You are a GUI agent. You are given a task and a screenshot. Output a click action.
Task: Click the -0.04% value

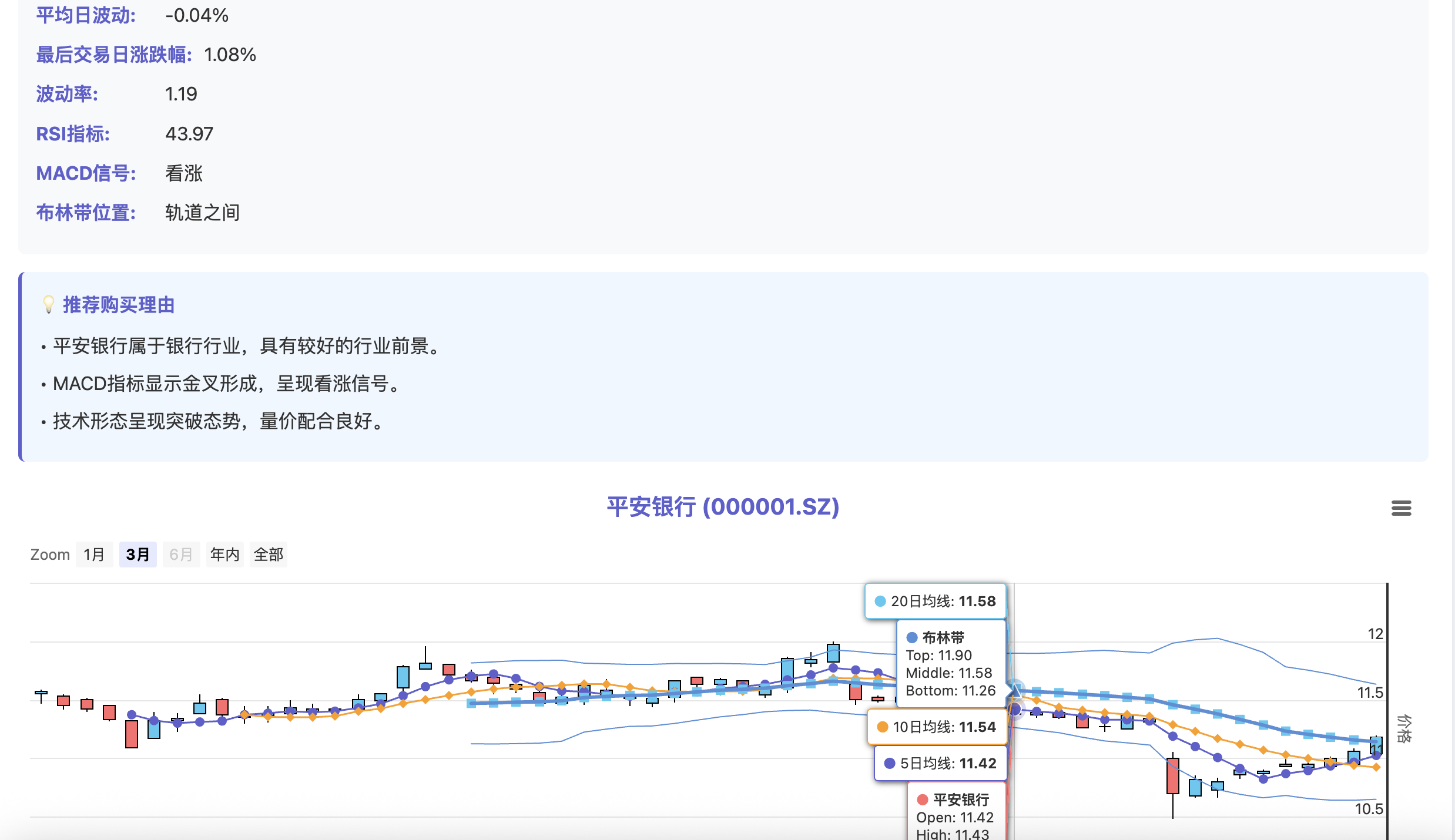pos(197,15)
